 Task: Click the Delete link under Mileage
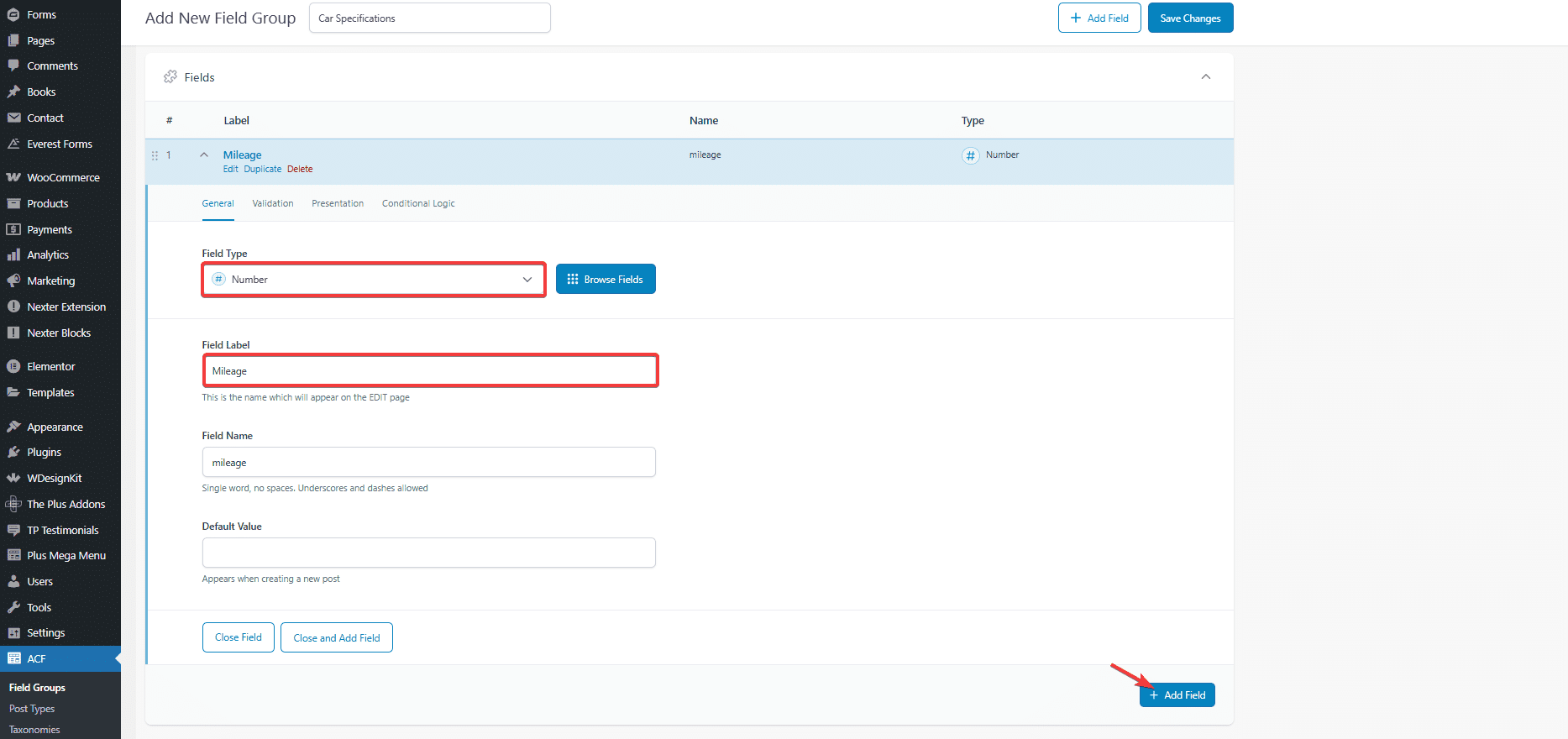click(x=300, y=169)
